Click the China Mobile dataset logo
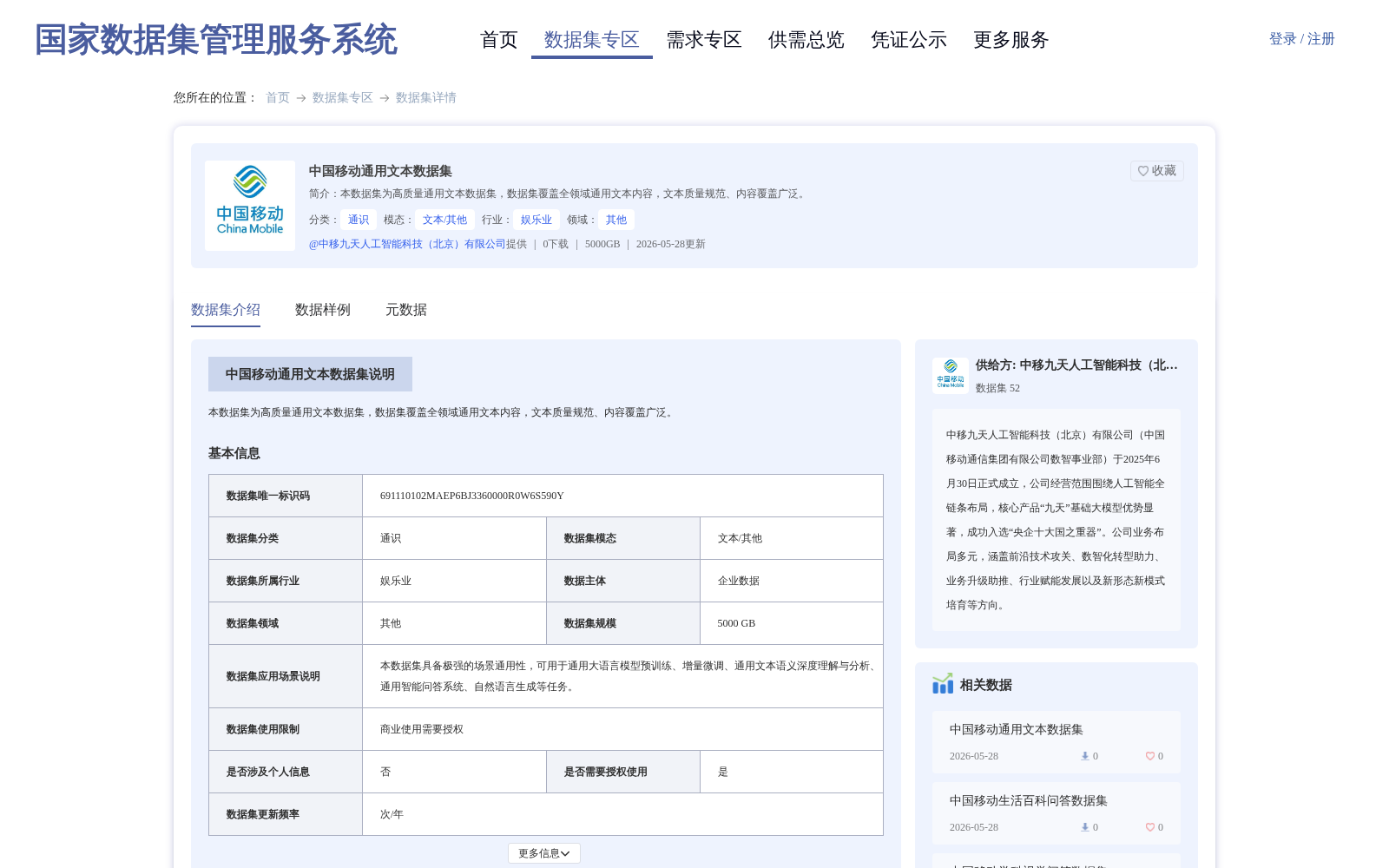Image resolution: width=1389 pixels, height=868 pixels. [250, 206]
